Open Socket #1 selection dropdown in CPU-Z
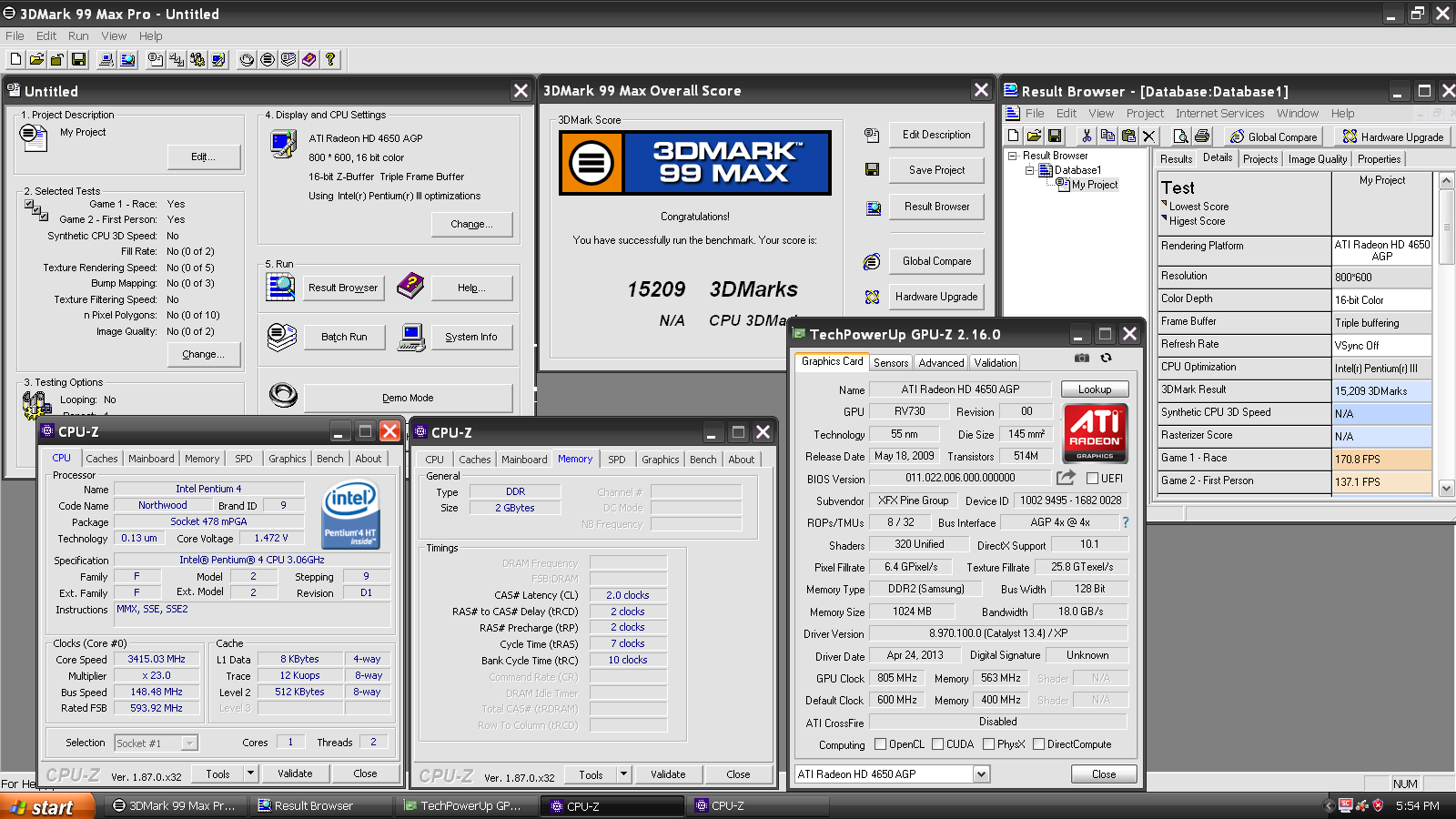1456x819 pixels. tap(189, 743)
